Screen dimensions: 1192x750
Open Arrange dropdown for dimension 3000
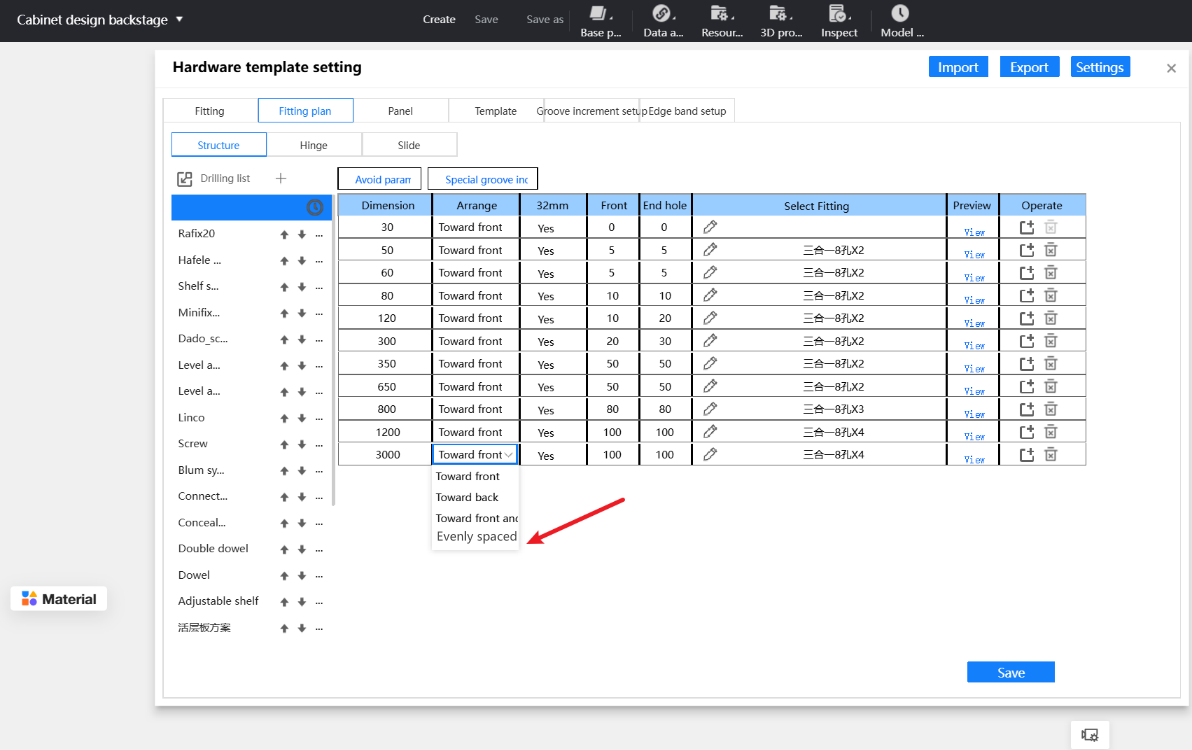(475, 454)
